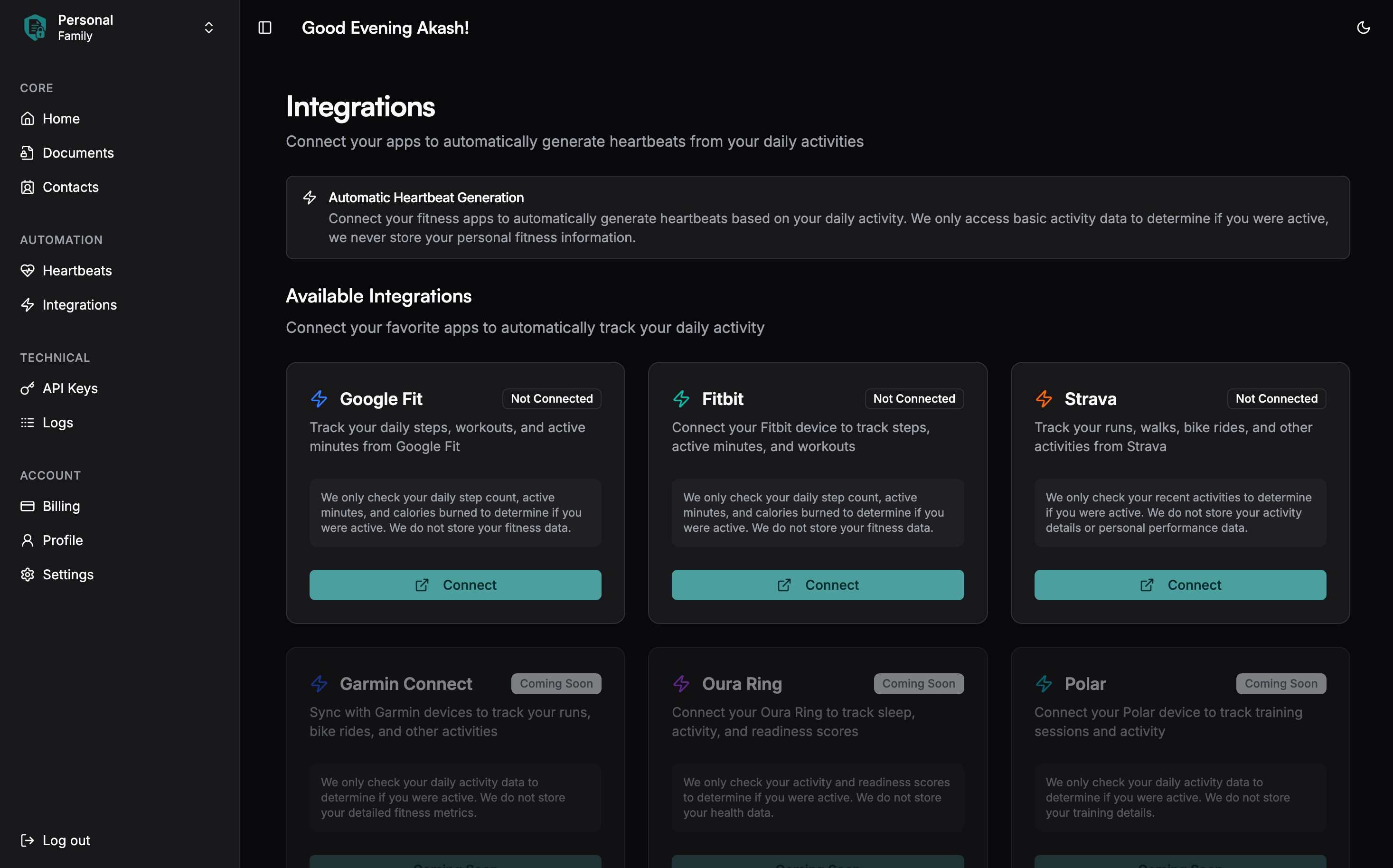This screenshot has height=868, width=1393.
Task: Click the blue Google Fit bolt icon
Action: 319,398
